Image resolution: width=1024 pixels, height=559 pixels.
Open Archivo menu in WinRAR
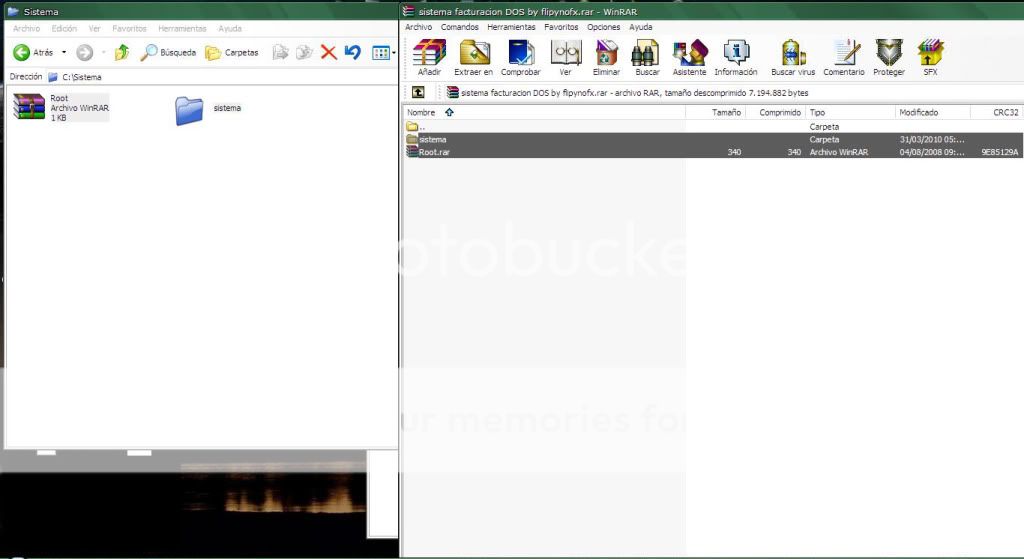point(419,27)
